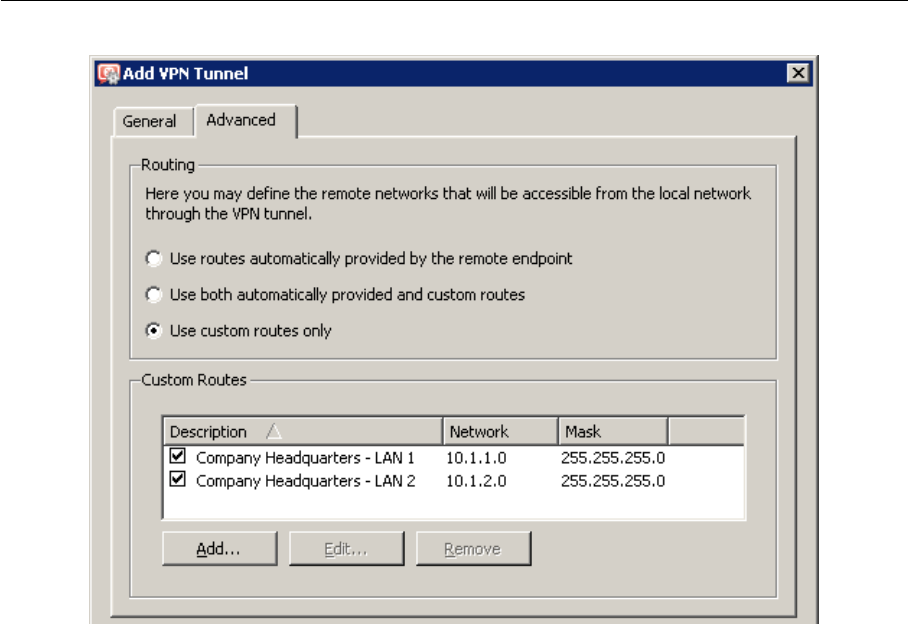Viewport: 908px width, 624px height.
Task: Click the Add VPN Tunnel title bar icon
Action: click(108, 73)
